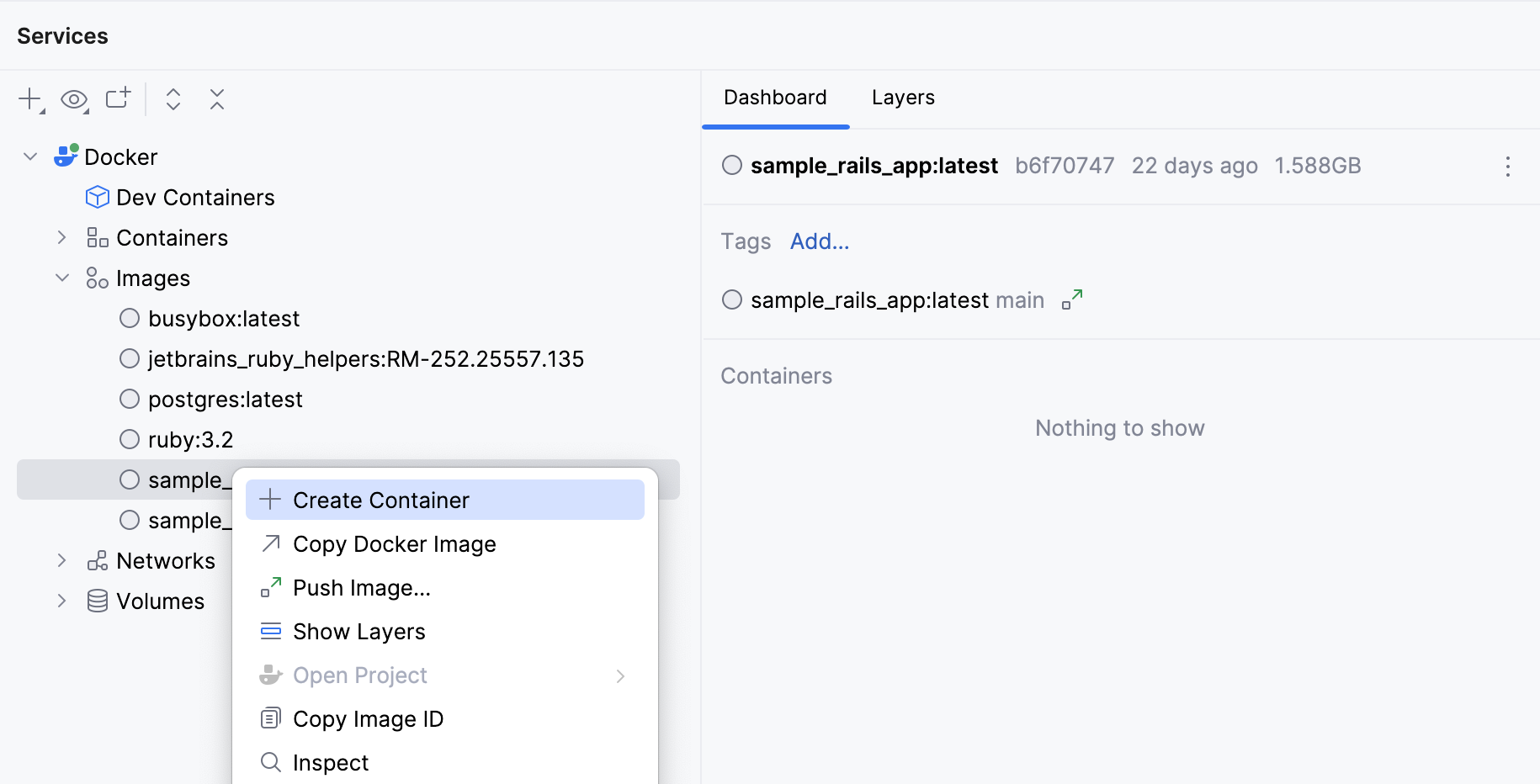1540x784 pixels.
Task: Click the Docker whale icon in the tree
Action: point(66,156)
